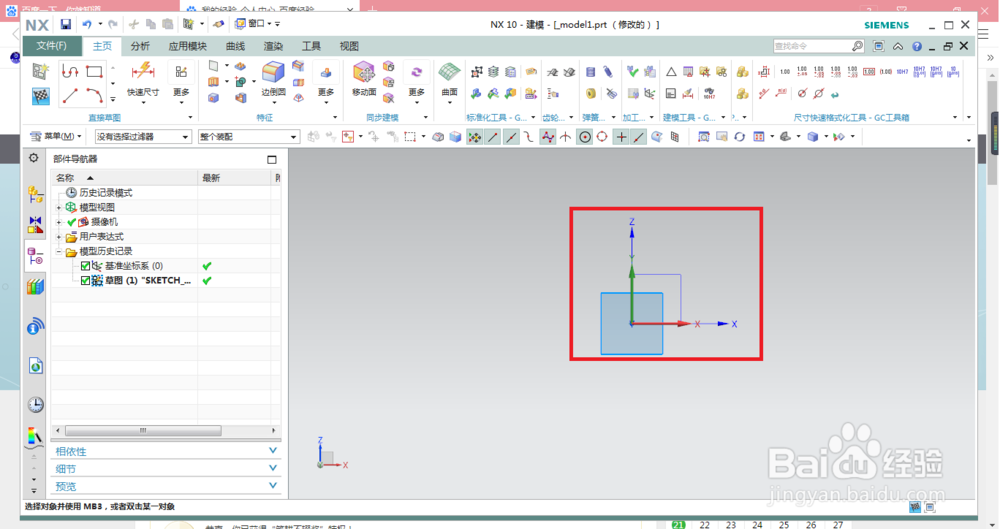Open the system materials palette sidebar icon
This screenshot has width=1000, height=529.
tap(35, 437)
